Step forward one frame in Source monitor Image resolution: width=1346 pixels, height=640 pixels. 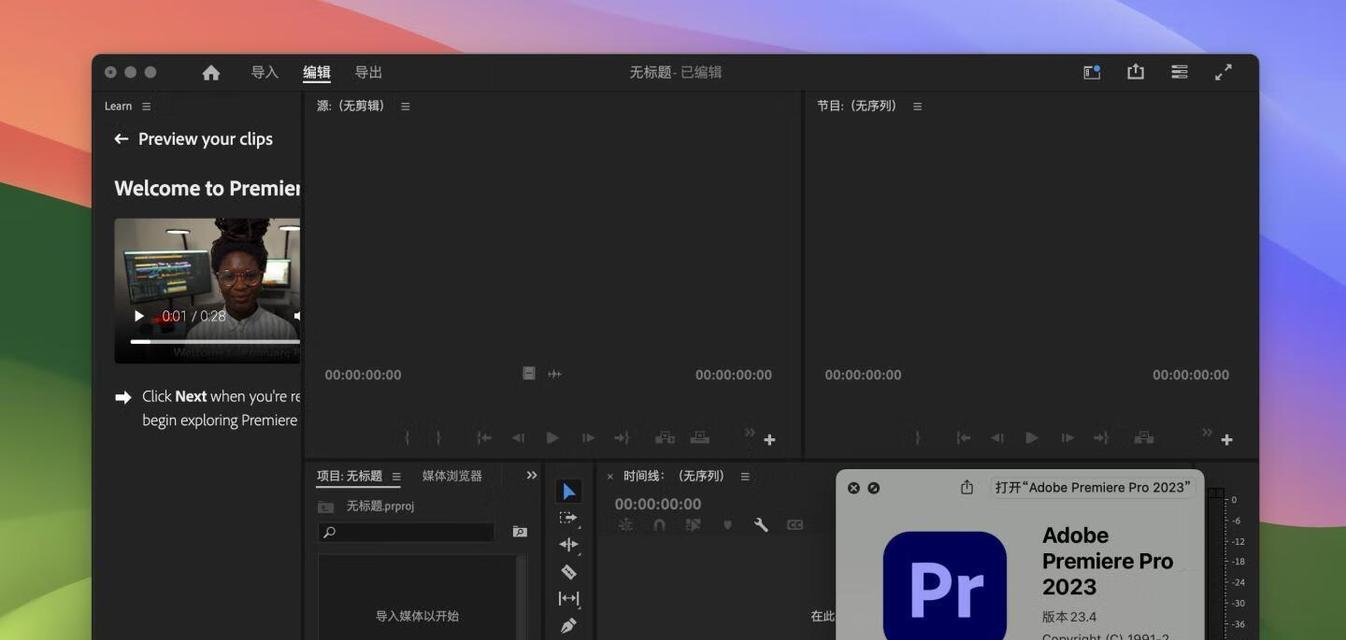point(588,438)
